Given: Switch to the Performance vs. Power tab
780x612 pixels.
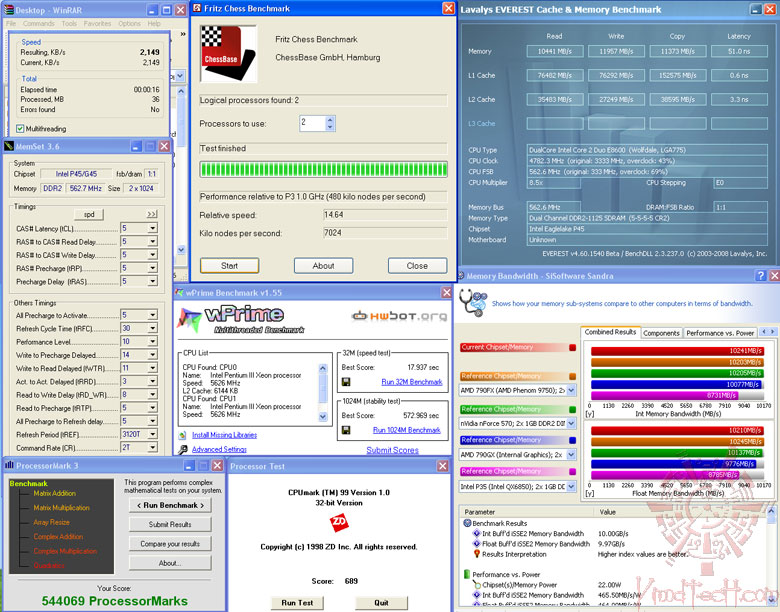Looking at the screenshot, I should point(720,333).
